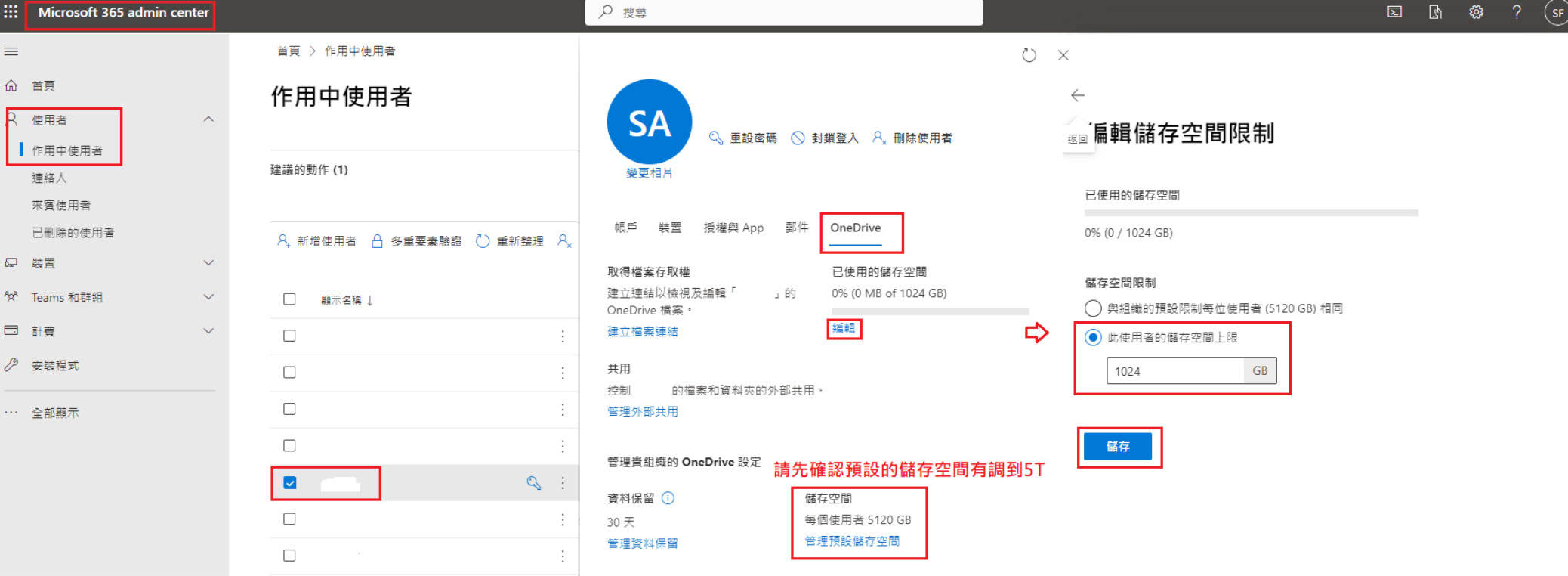Open the app launcher waffle icon
Screen dimensions: 1568x576
pos(11,12)
